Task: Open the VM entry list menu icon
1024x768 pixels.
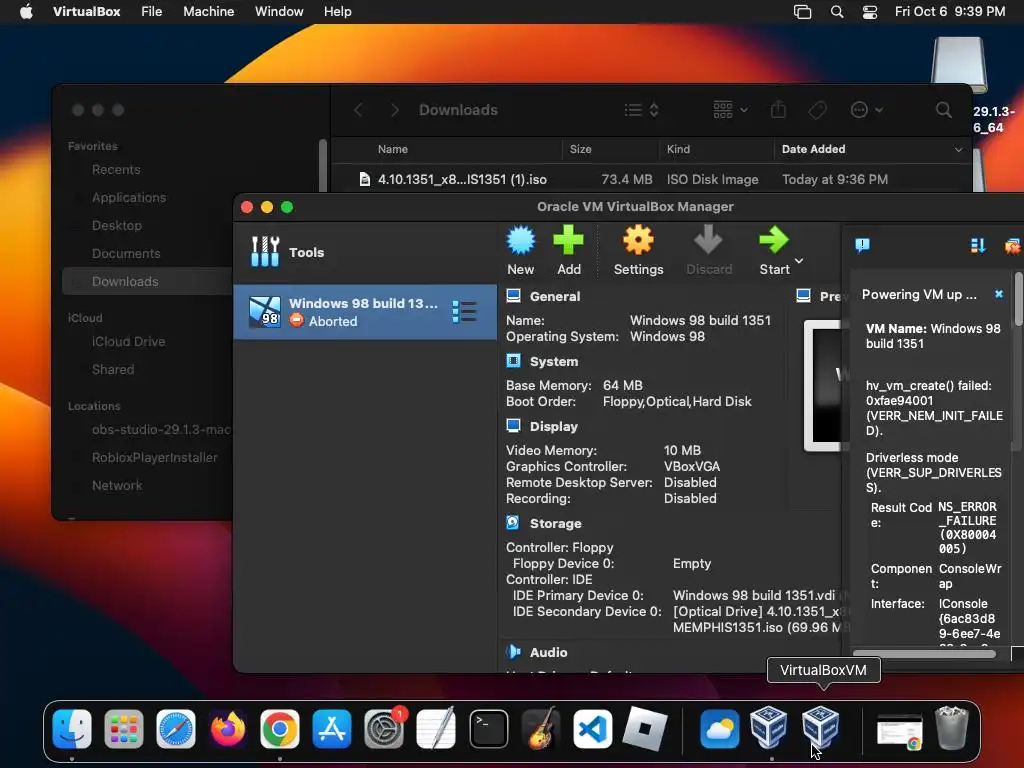Action: point(464,312)
